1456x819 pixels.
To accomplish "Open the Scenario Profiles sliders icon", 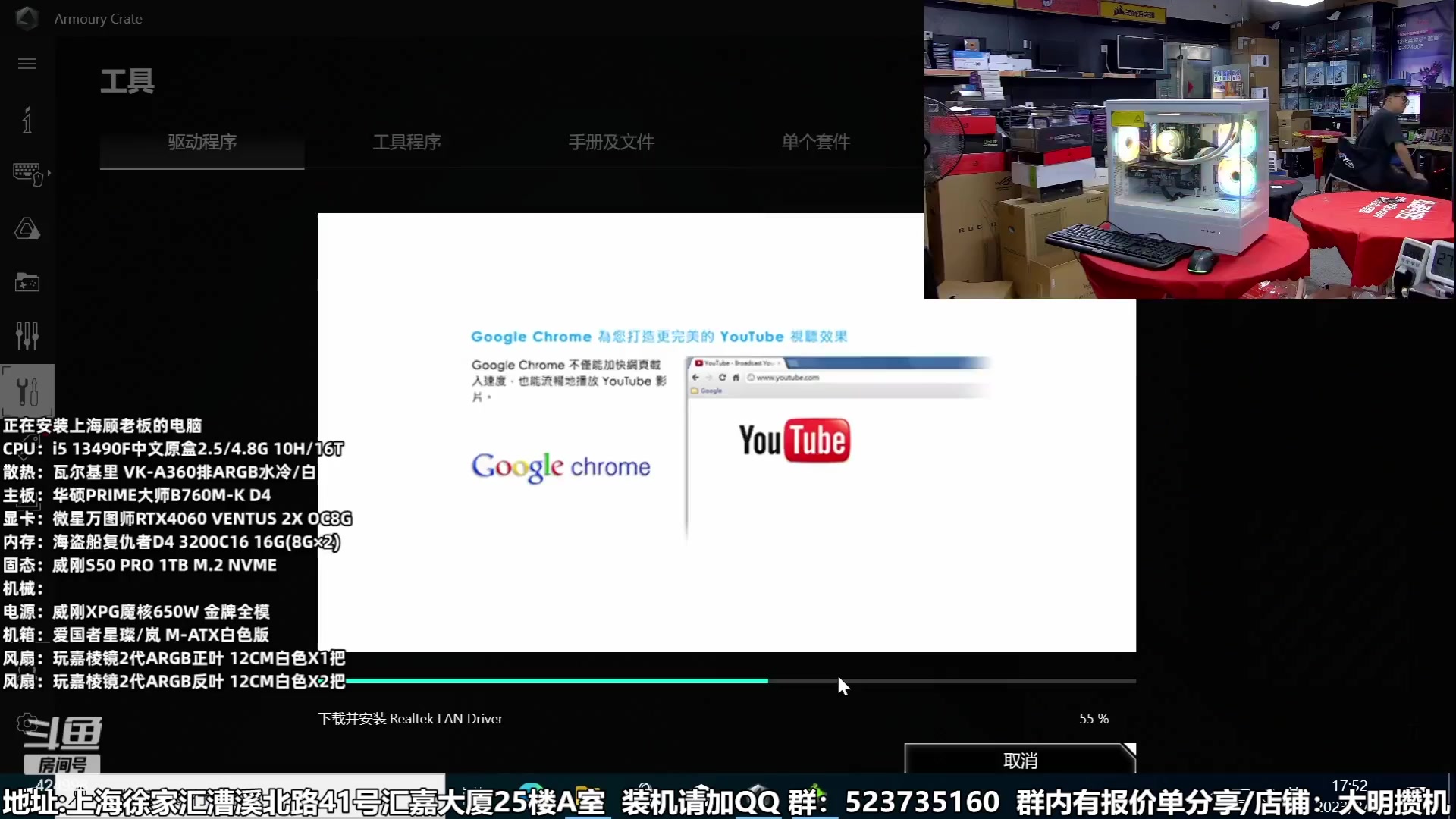I will [x=27, y=336].
